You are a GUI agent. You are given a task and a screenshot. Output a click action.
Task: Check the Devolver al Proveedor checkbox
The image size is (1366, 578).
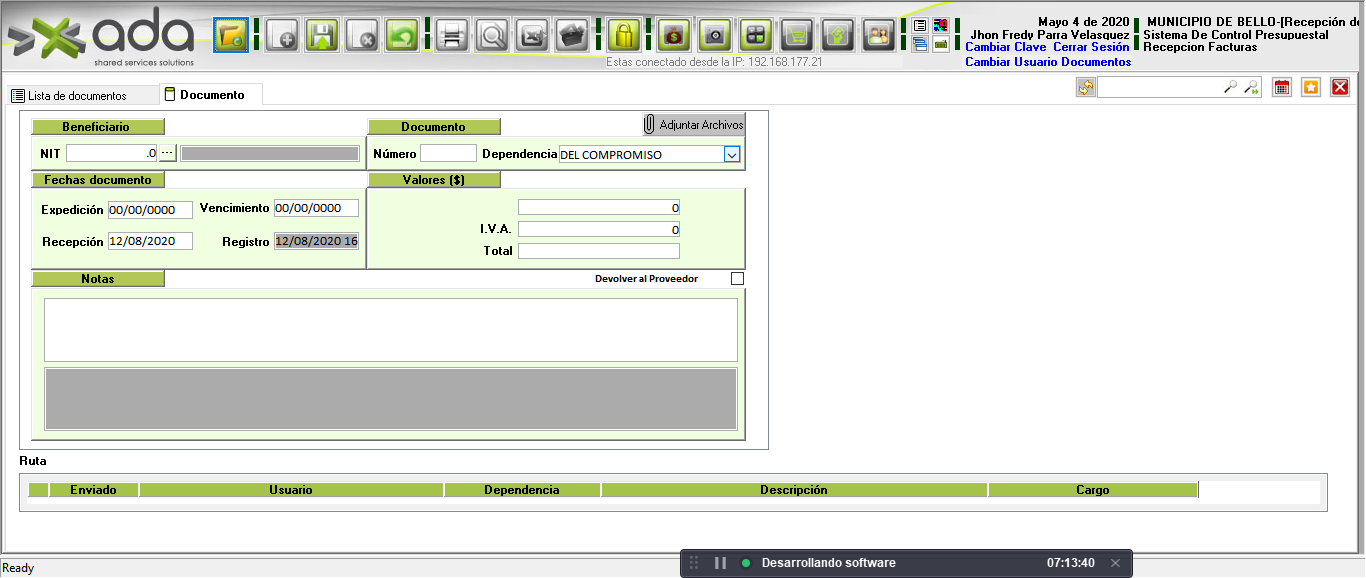pyautogui.click(x=738, y=279)
